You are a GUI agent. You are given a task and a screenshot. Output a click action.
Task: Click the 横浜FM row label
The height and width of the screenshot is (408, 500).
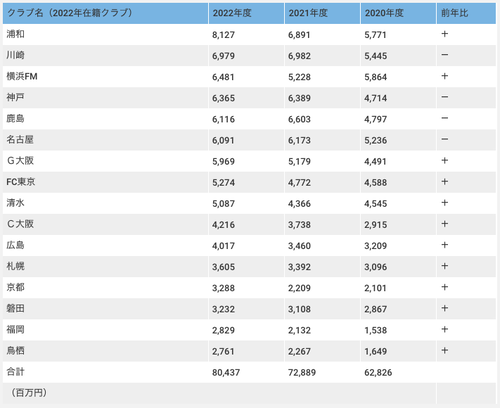[x=22, y=76]
